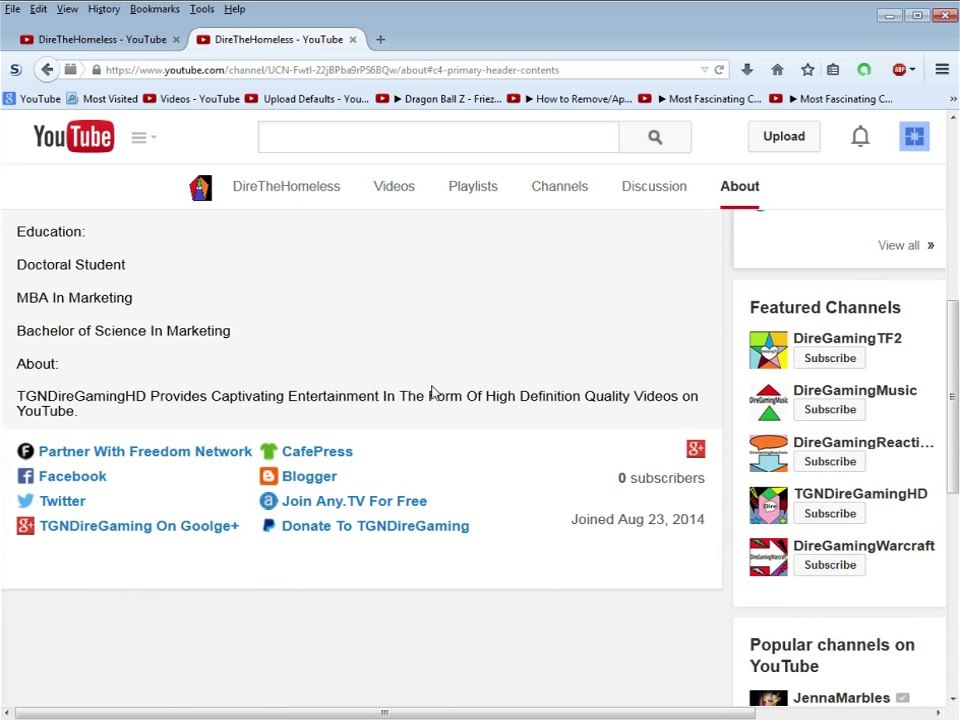This screenshot has height=720, width=960.
Task: Open Upload Defaults bookmark
Action: click(308, 99)
